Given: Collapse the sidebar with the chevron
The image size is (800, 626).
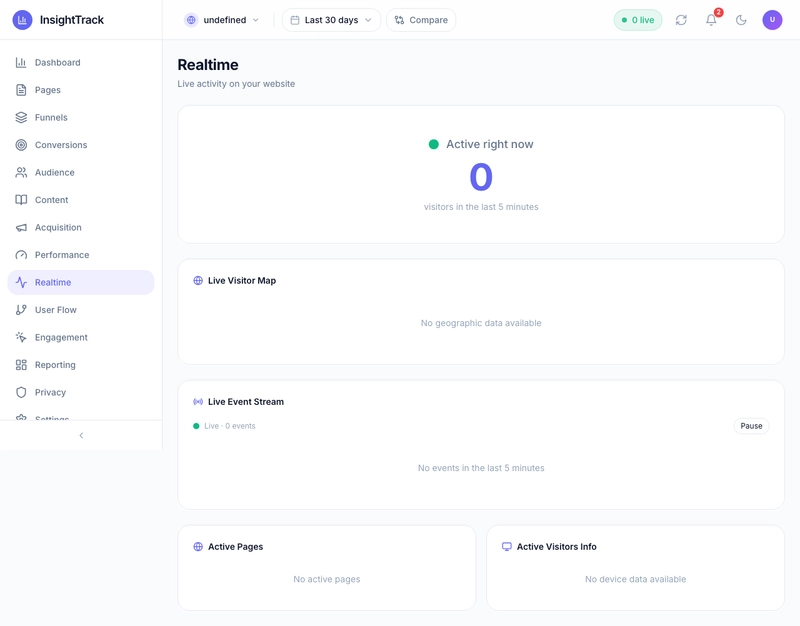Looking at the screenshot, I should click(x=81, y=436).
